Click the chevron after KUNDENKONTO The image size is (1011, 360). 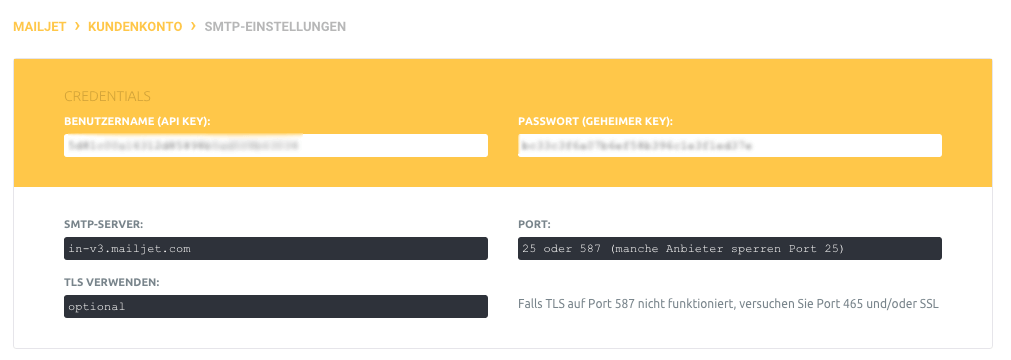pyautogui.click(x=193, y=26)
